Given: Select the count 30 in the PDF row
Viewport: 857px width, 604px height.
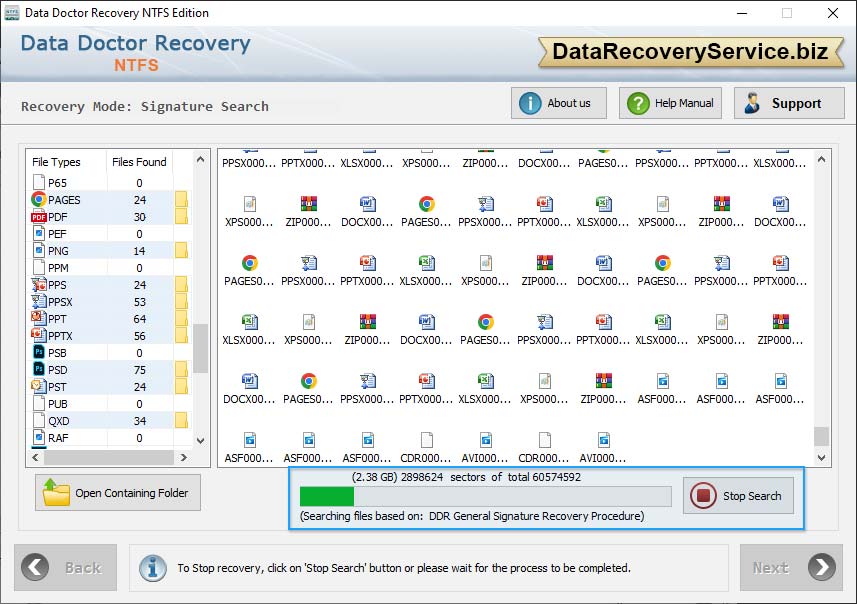Looking at the screenshot, I should tap(140, 217).
